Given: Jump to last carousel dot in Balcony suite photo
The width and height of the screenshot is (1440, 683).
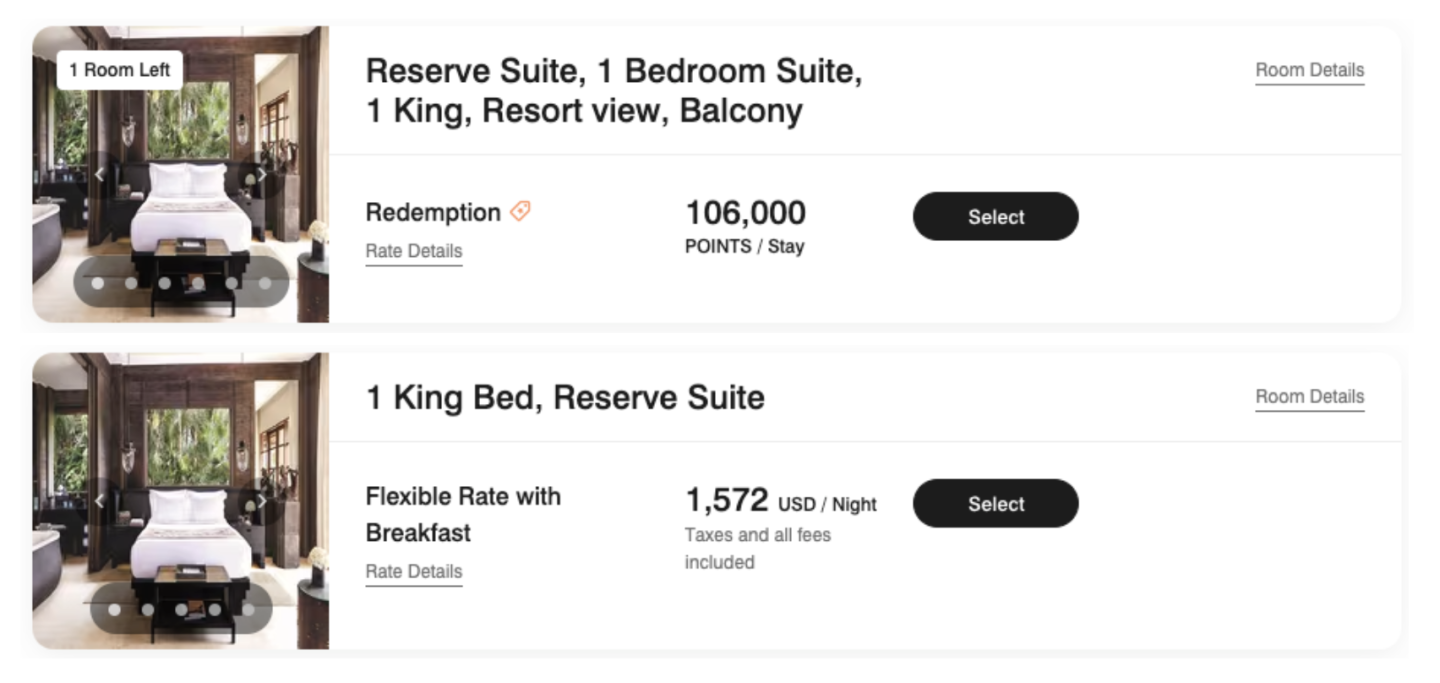Looking at the screenshot, I should click(x=265, y=283).
